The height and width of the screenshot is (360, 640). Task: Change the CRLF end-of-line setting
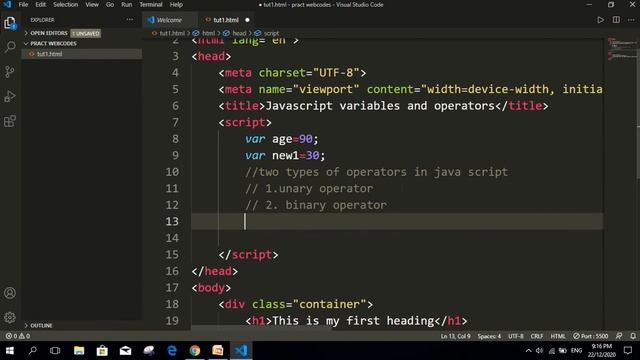coord(537,336)
